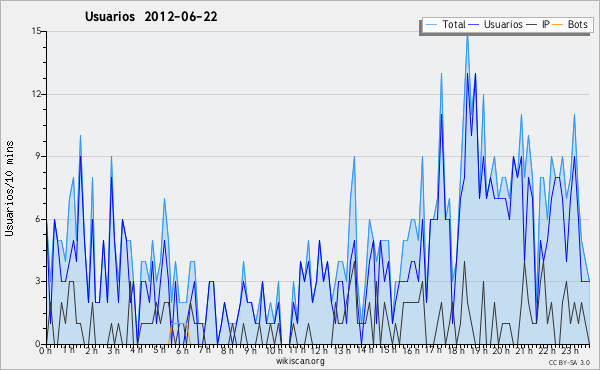This screenshot has height=370, width=600.
Task: Click the chart title 'Usuarios 2012-06-22'
Action: [151, 16]
